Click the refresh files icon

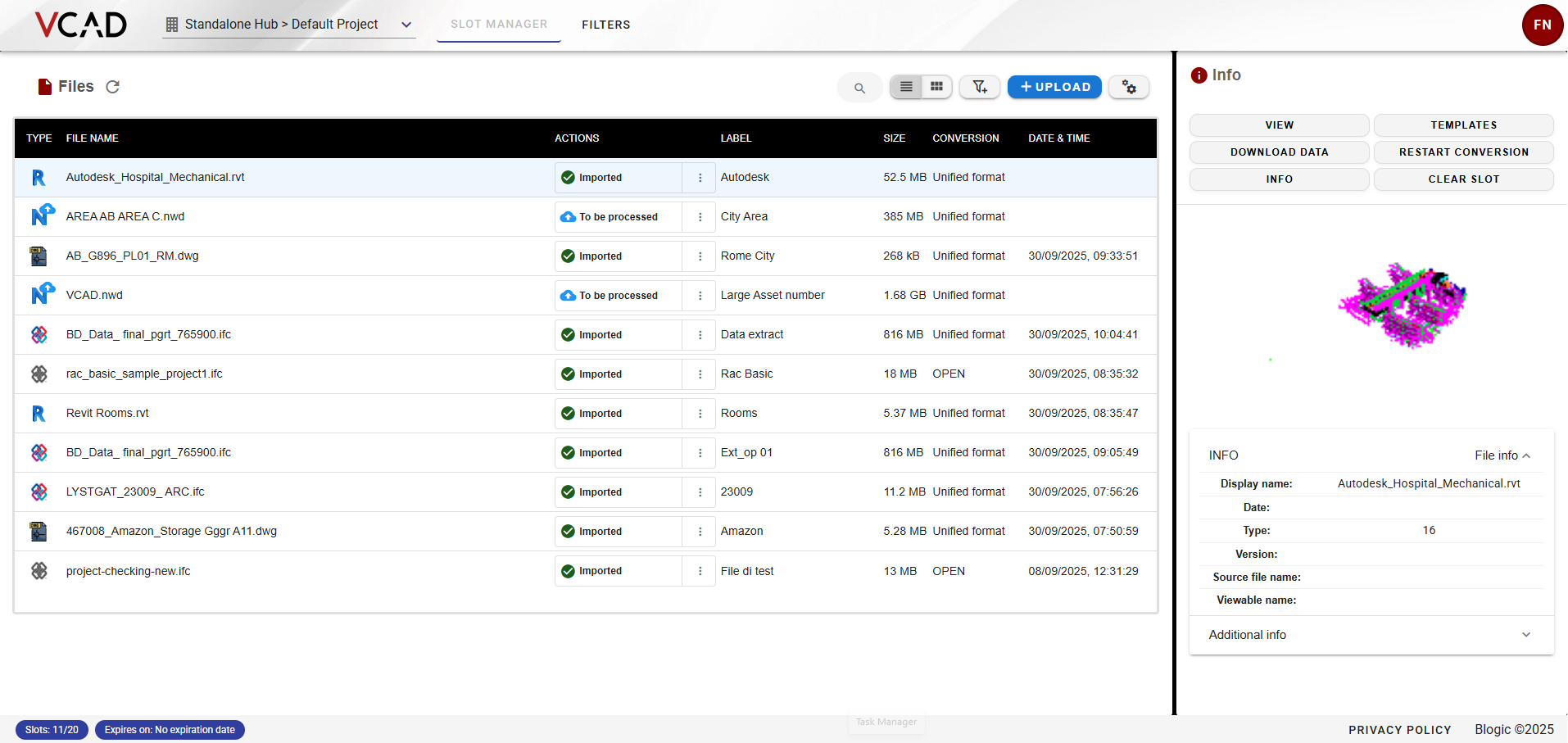(113, 87)
